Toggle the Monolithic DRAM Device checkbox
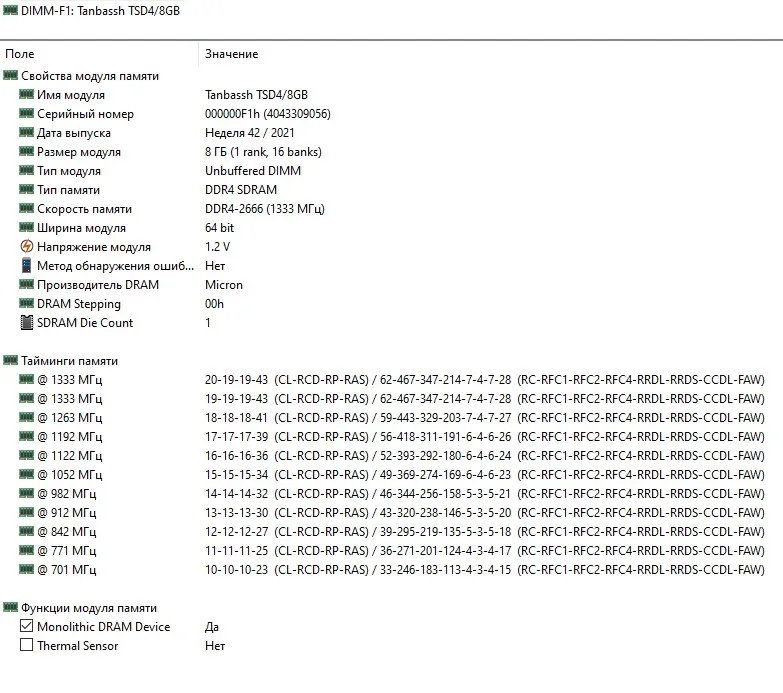This screenshot has width=783, height=693. [x=26, y=626]
